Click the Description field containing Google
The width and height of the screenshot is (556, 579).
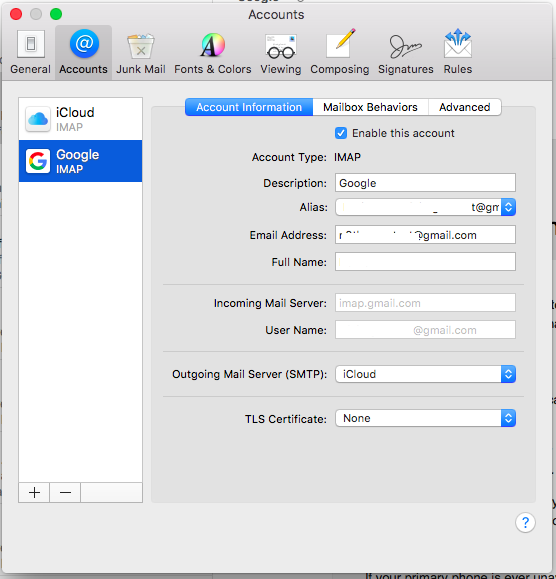tap(425, 183)
